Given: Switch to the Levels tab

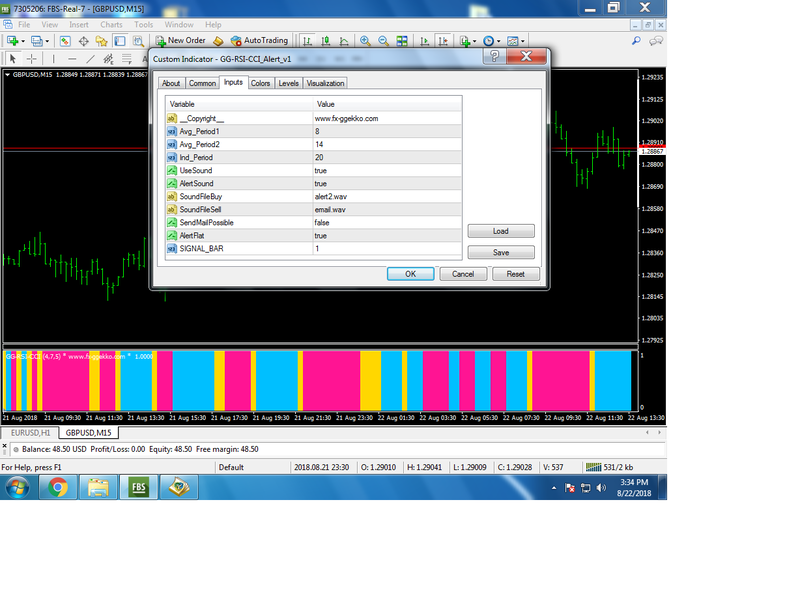Looking at the screenshot, I should click(x=288, y=83).
